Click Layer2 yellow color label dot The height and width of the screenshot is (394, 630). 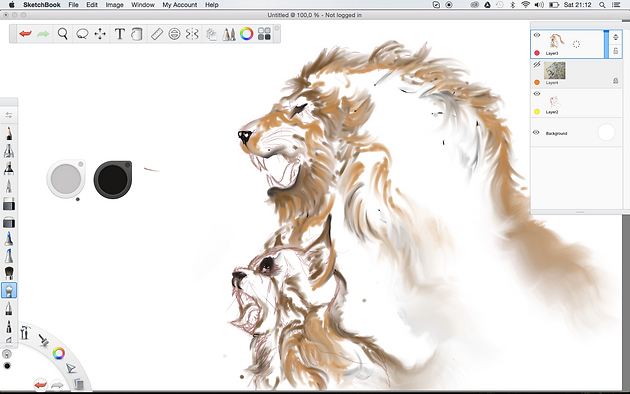click(x=537, y=112)
